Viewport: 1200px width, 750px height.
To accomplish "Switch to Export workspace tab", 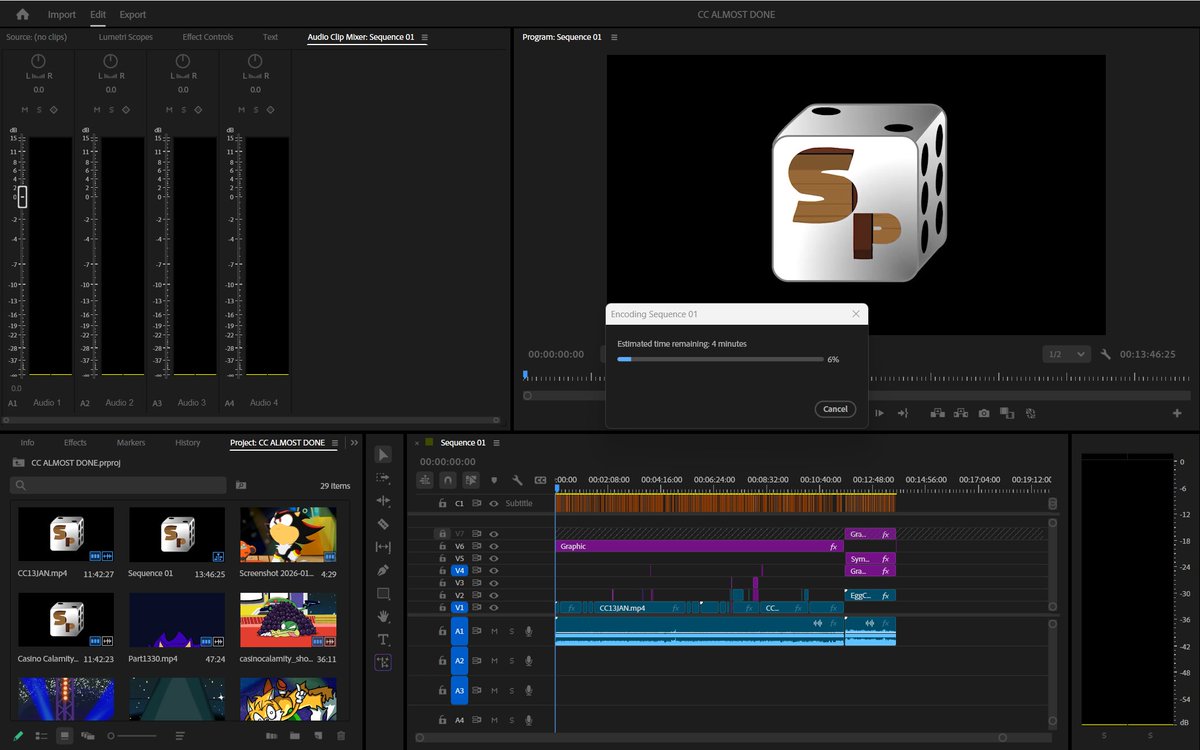I will [x=132, y=15].
